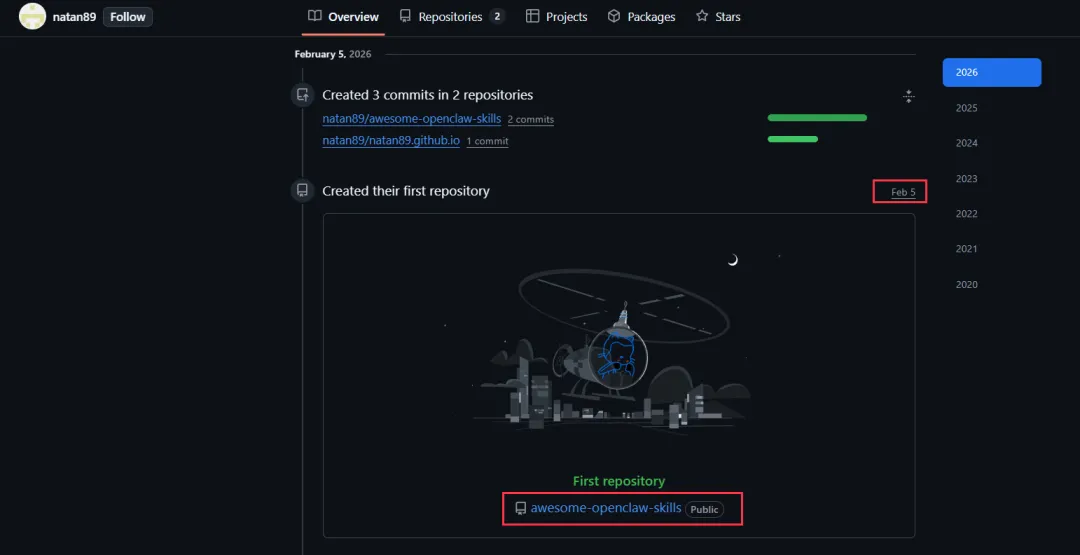Switch to the Overview tab
The width and height of the screenshot is (1080, 555).
(x=343, y=17)
